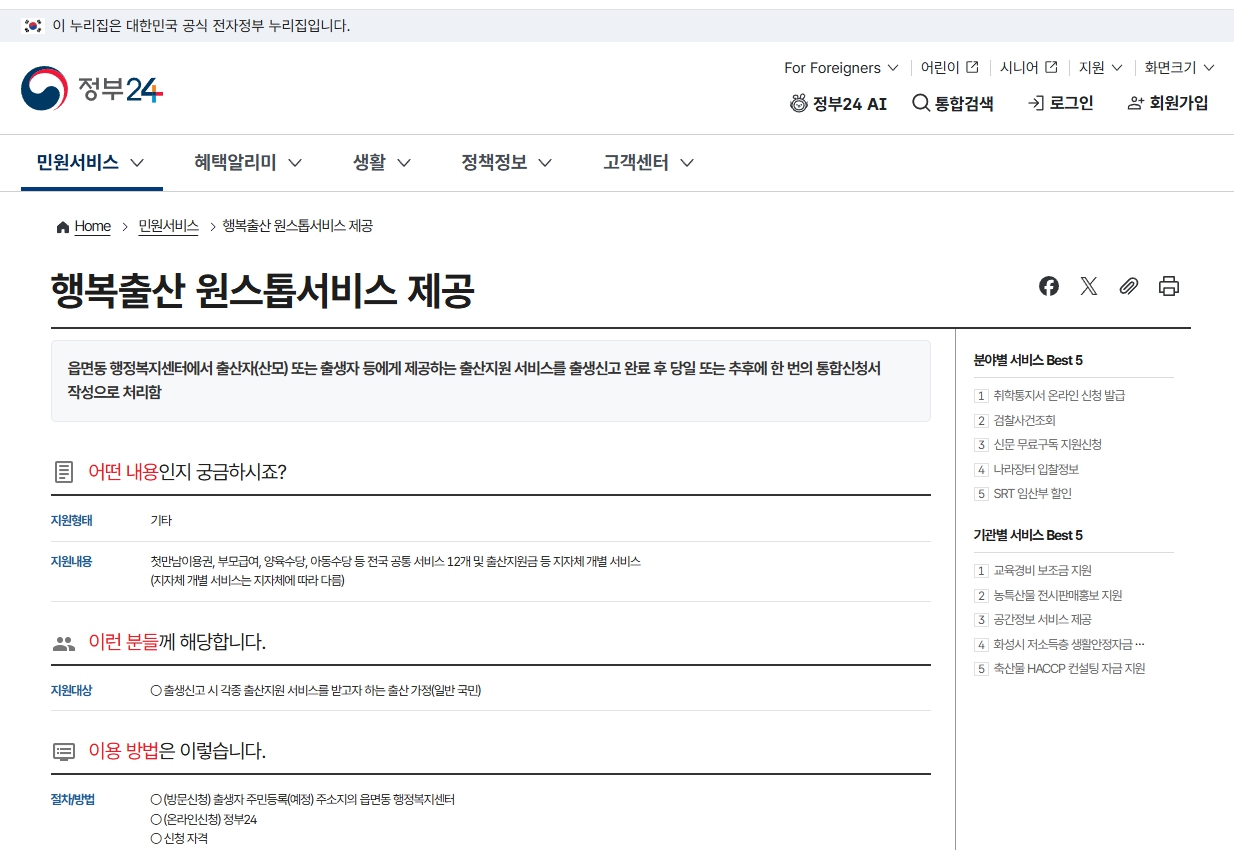Image resolution: width=1234 pixels, height=850 pixels.
Task: Open 나라장터 입찰정보 link
Action: click(x=1036, y=470)
